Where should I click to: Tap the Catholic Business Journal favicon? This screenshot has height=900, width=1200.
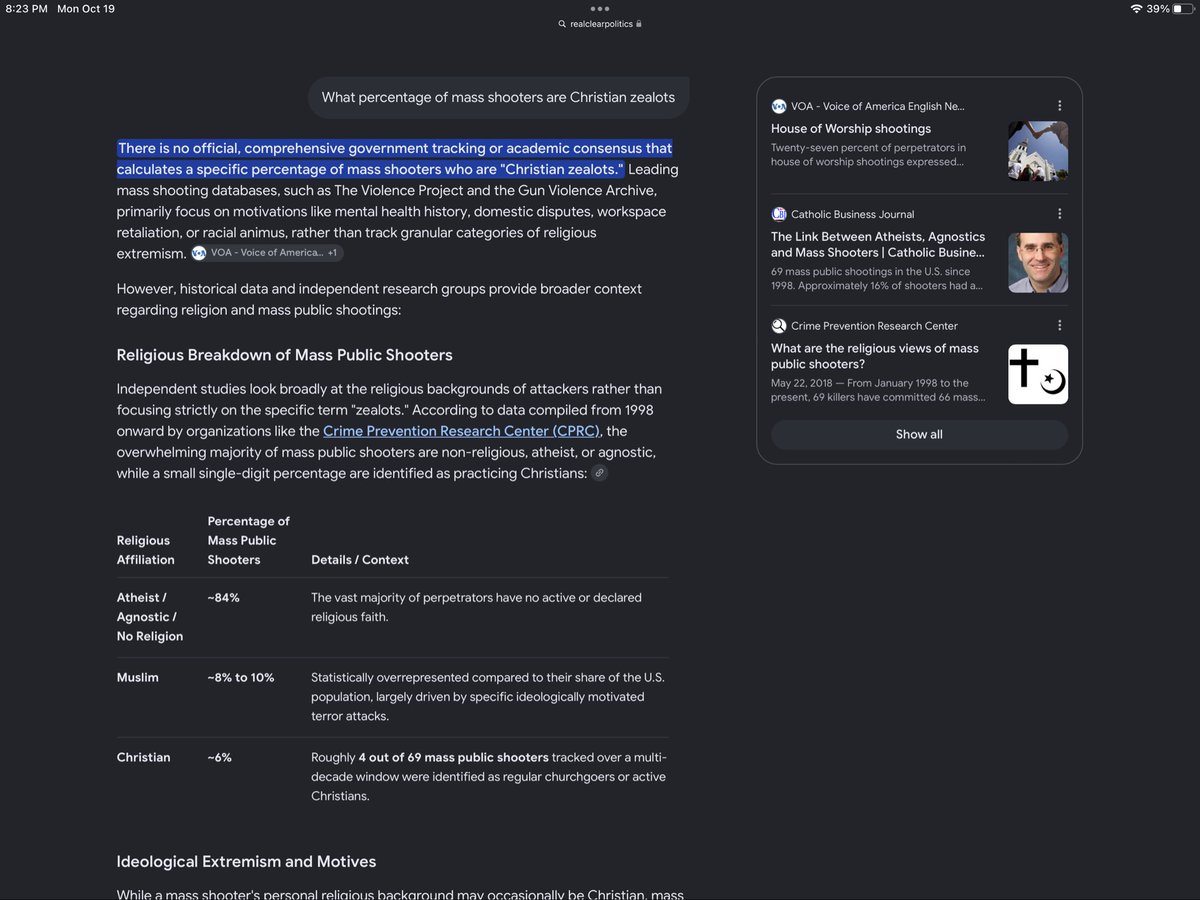coord(779,214)
